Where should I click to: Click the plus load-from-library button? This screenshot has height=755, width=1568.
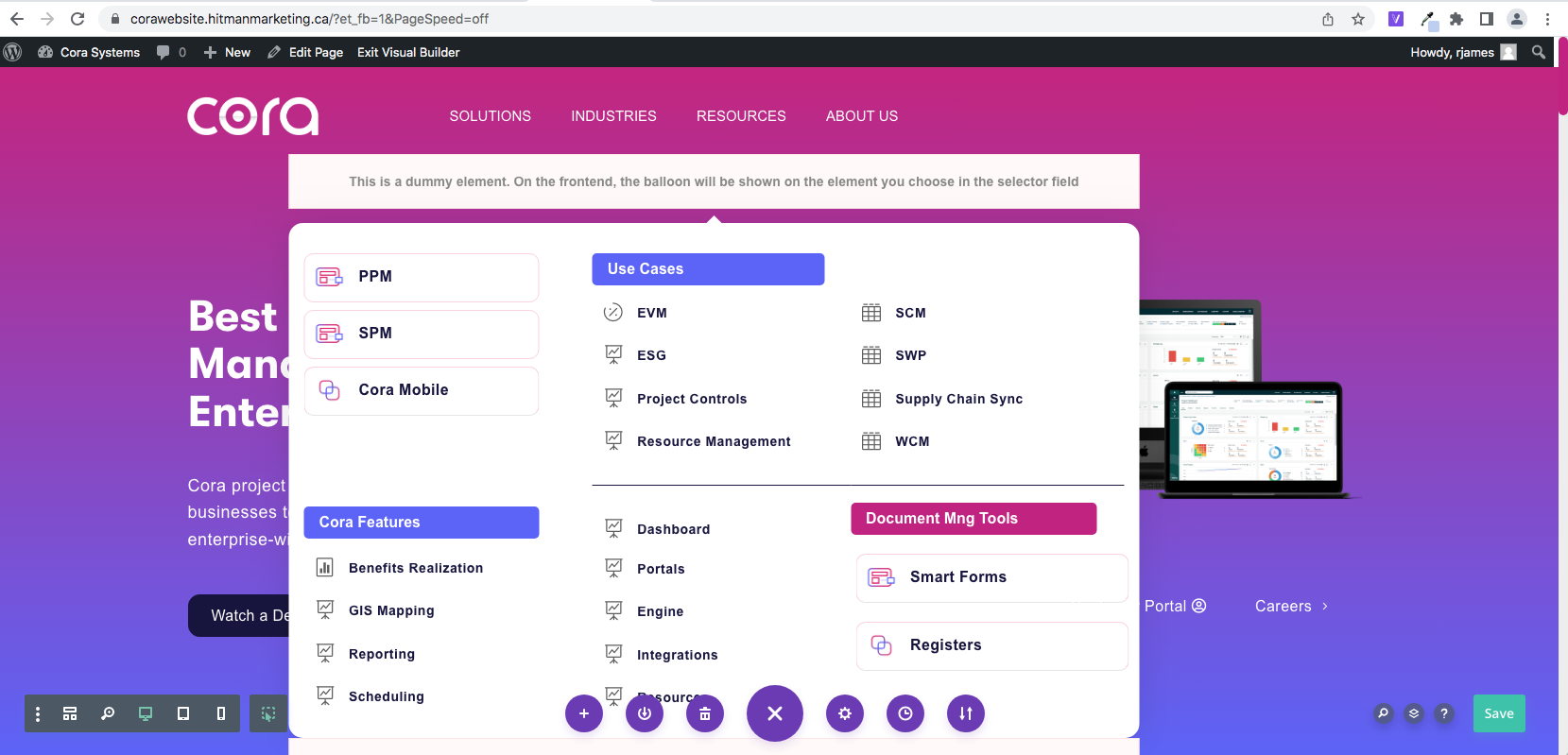click(584, 713)
